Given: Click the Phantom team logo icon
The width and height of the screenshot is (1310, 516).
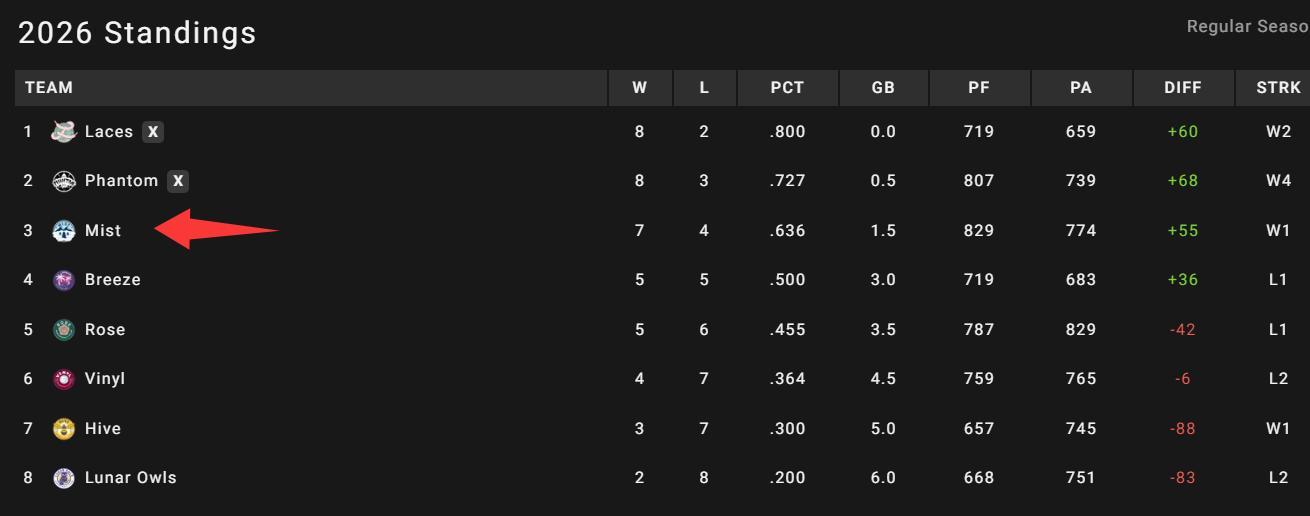Looking at the screenshot, I should click(64, 181).
